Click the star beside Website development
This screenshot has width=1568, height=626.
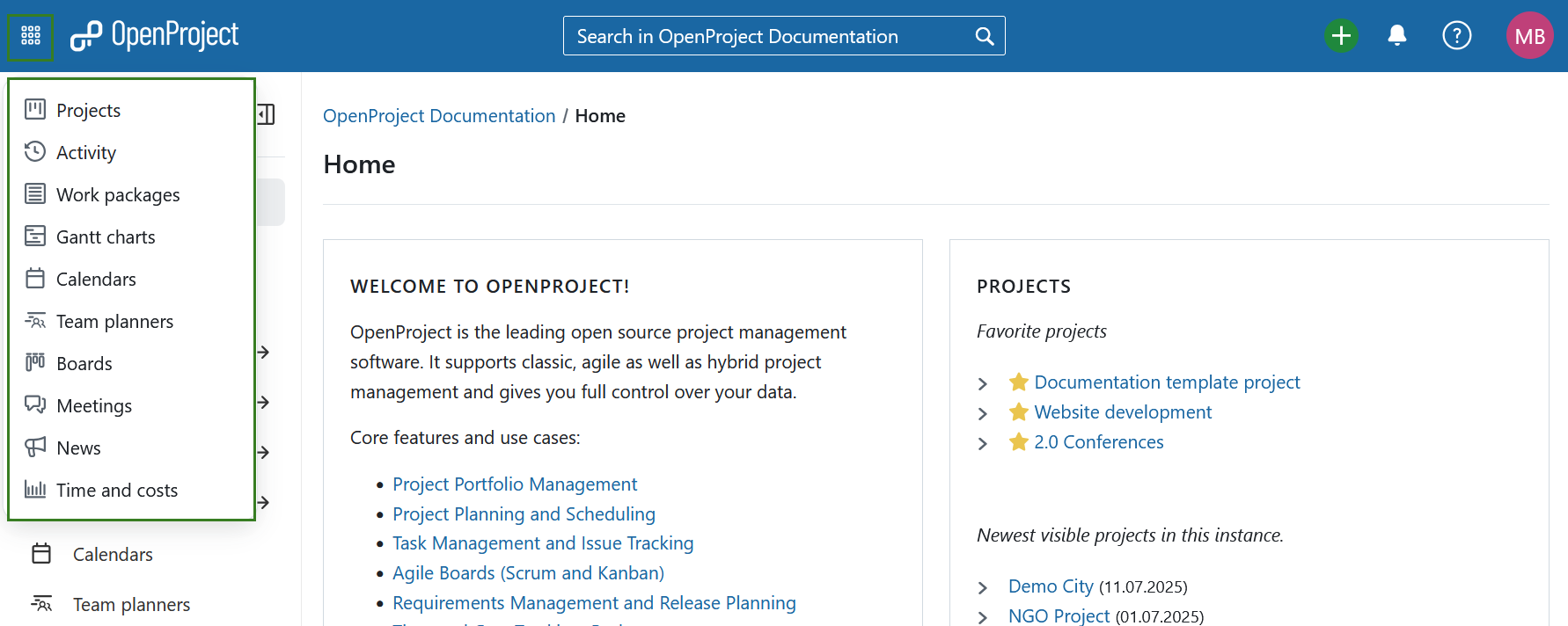point(1019,411)
